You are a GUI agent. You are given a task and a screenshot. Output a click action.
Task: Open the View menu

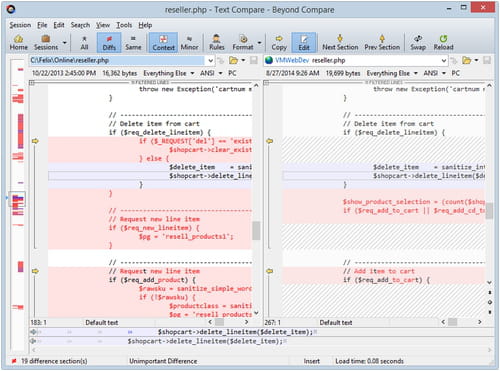pos(103,25)
